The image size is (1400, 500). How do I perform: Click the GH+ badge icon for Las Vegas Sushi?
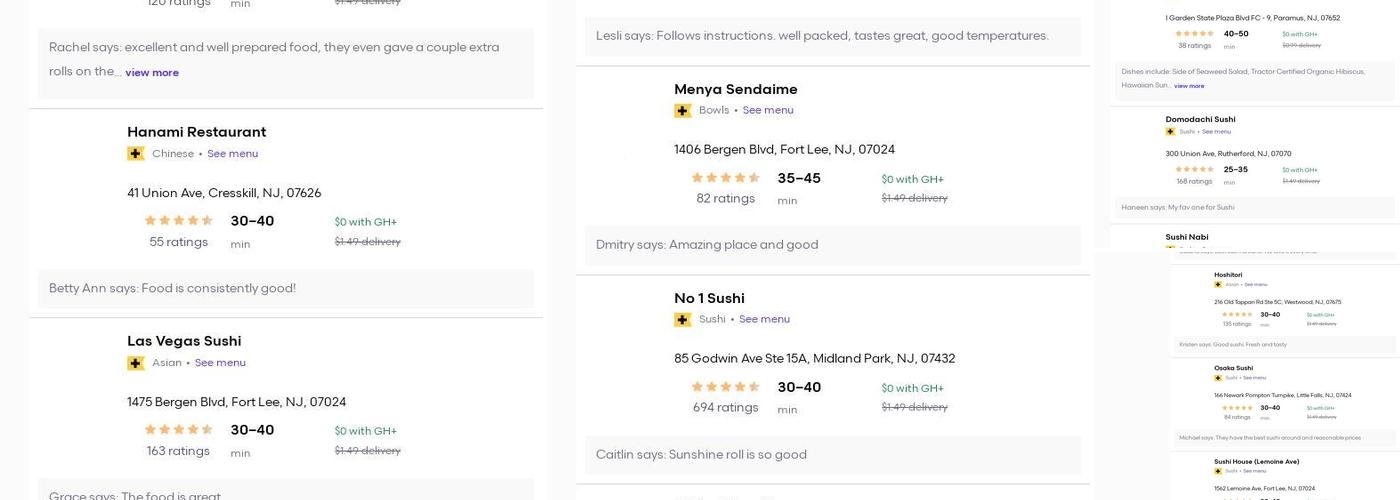[136, 363]
